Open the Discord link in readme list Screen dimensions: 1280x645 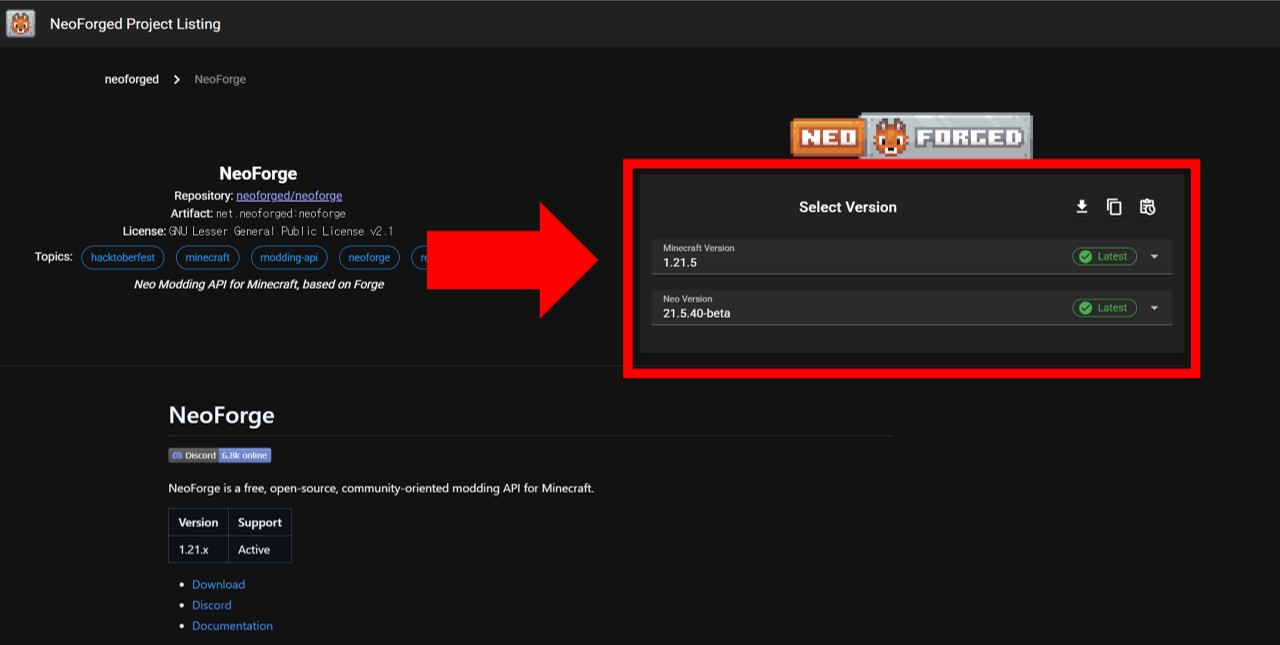click(212, 605)
